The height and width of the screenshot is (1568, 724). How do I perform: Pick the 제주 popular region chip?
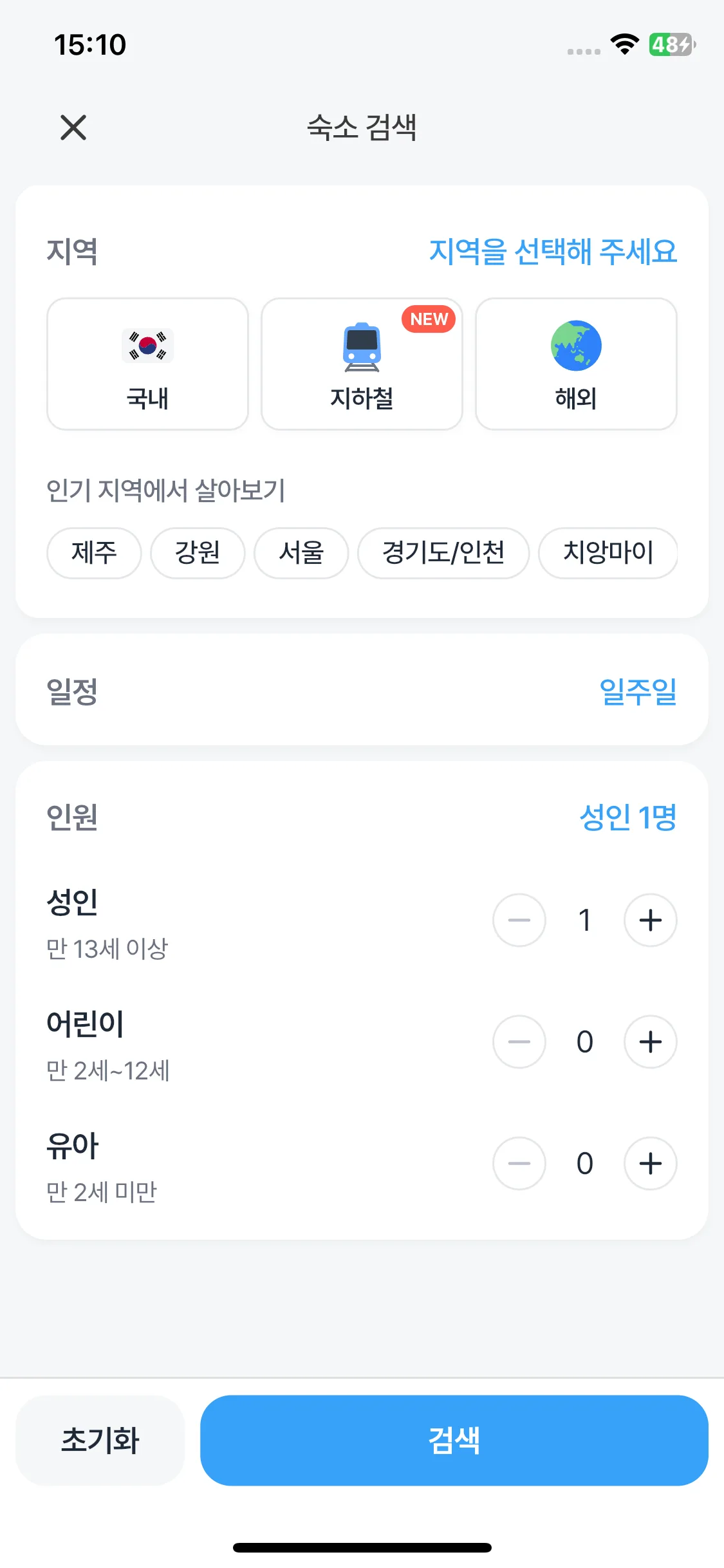(x=94, y=553)
